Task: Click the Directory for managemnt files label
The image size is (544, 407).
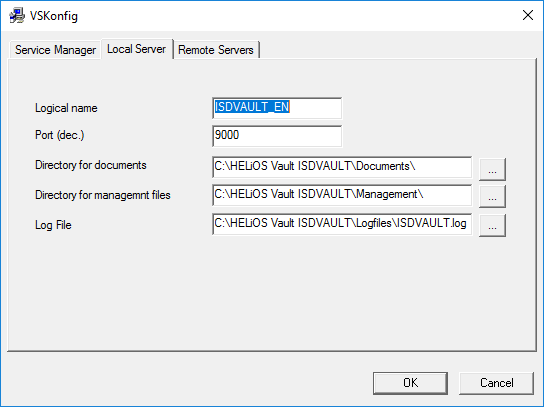Action: [103, 195]
